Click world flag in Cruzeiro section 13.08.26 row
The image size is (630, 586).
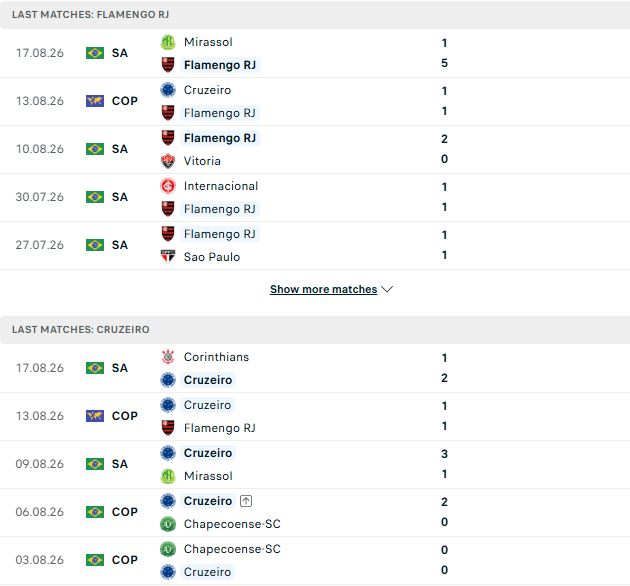coord(95,416)
